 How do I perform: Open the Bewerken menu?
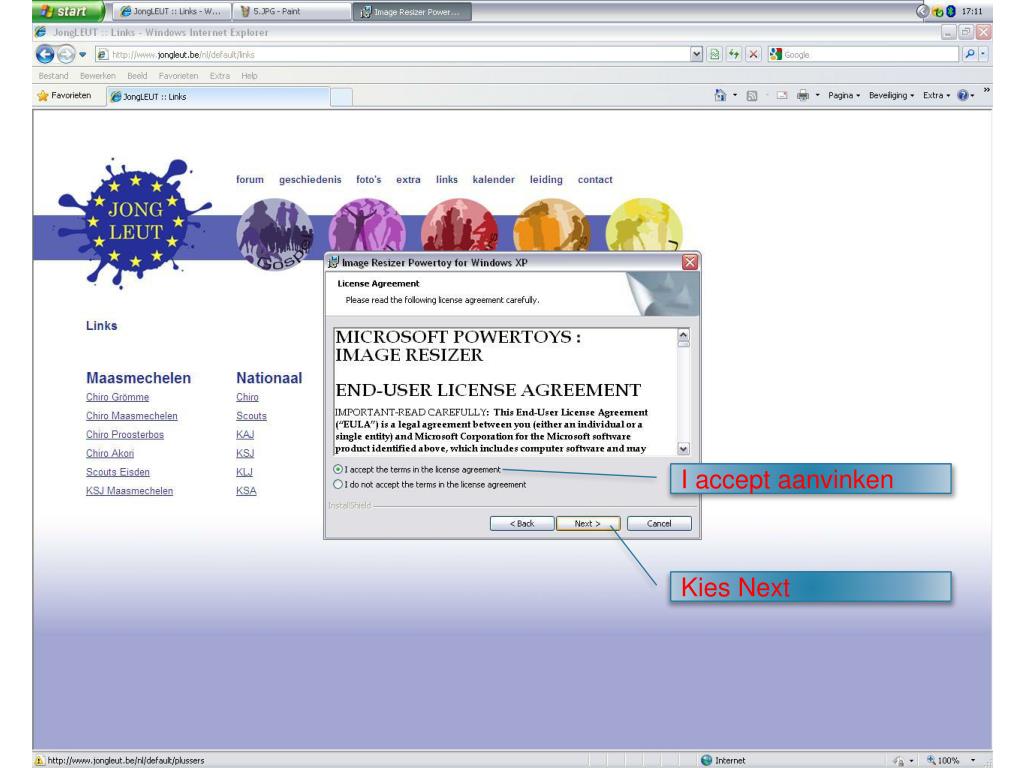97,76
